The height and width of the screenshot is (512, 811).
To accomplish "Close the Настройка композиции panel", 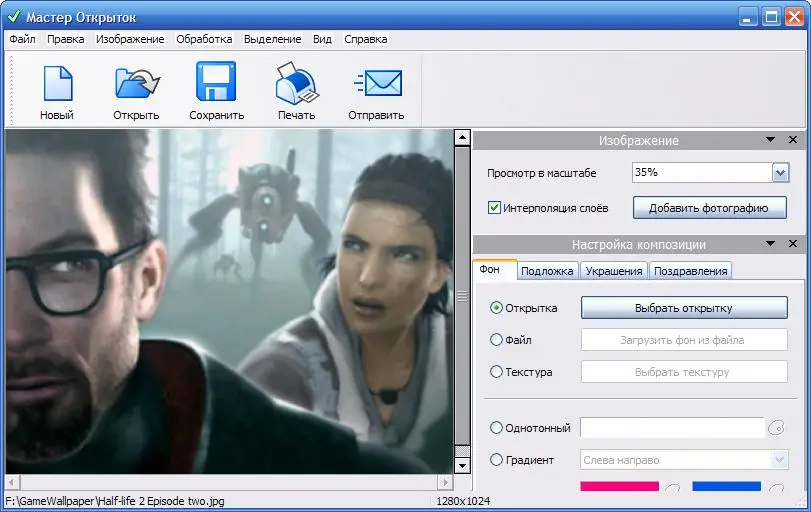I will click(792, 244).
